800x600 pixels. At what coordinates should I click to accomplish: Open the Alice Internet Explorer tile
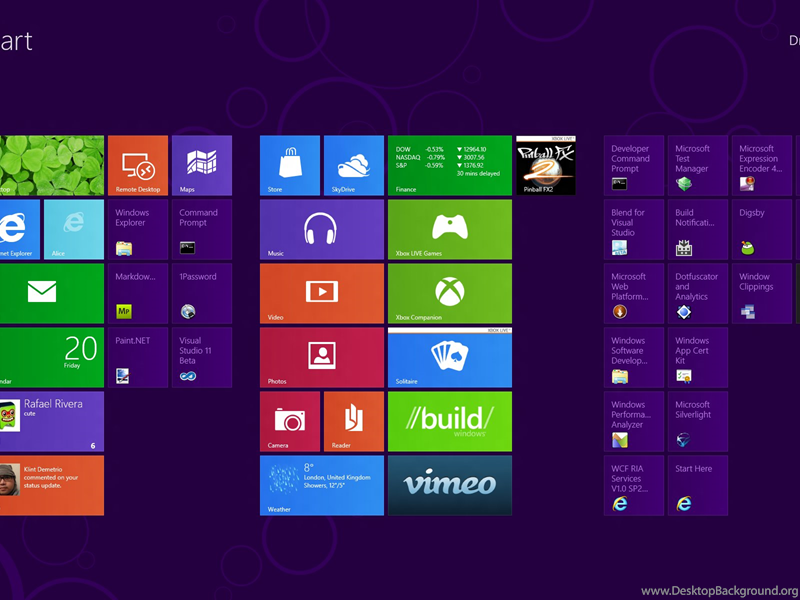point(74,230)
